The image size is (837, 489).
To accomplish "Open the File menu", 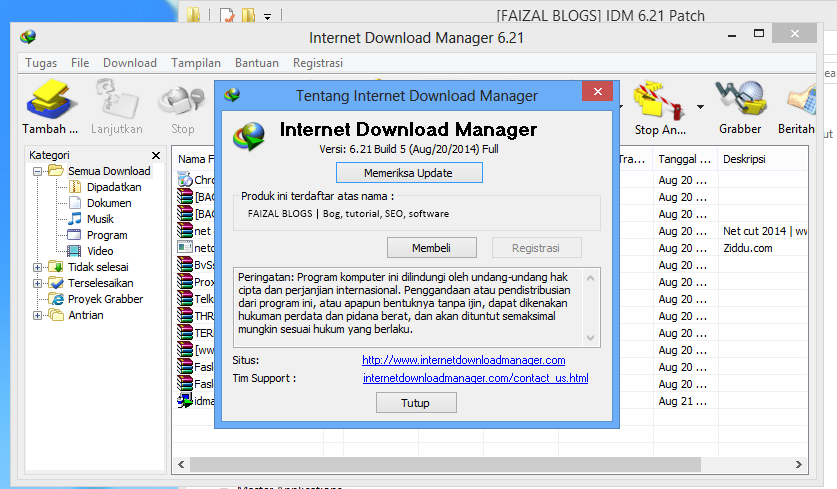I will coord(80,63).
